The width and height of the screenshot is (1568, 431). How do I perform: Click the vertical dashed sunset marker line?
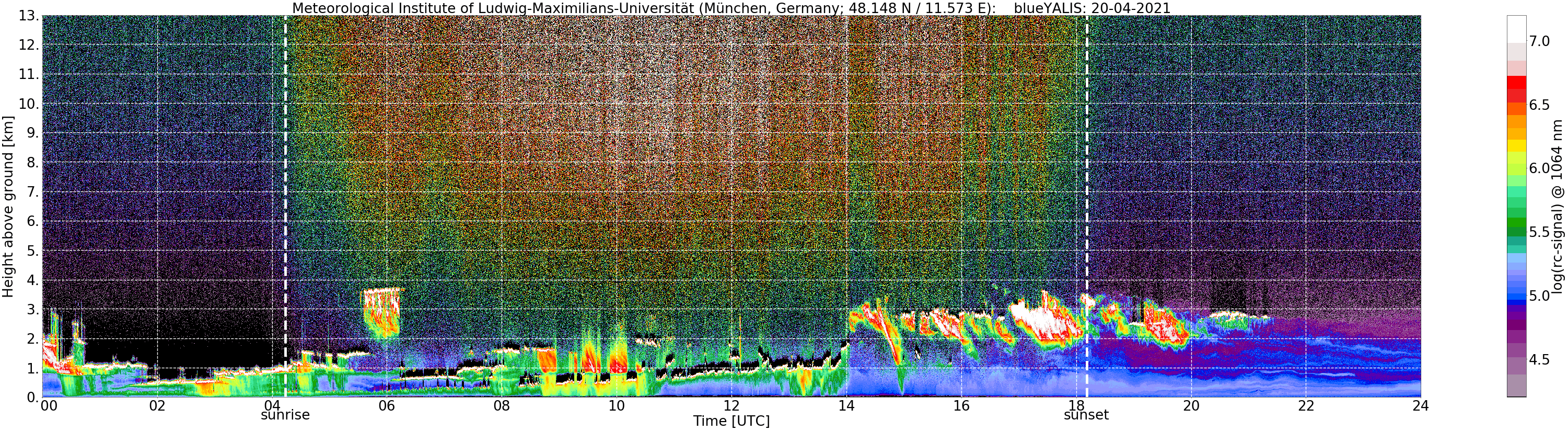[1086, 206]
